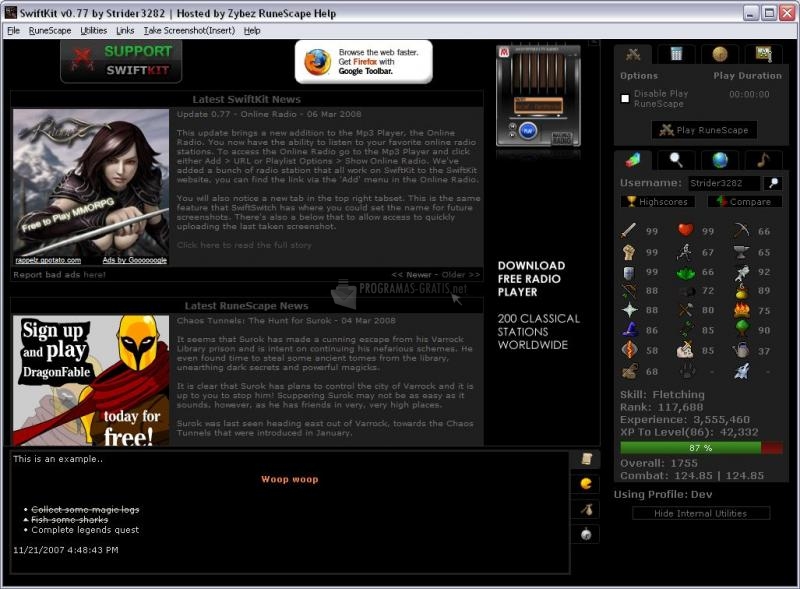This screenshot has width=800, height=589.
Task: Select the Fletching skill icon
Action: (685, 330)
